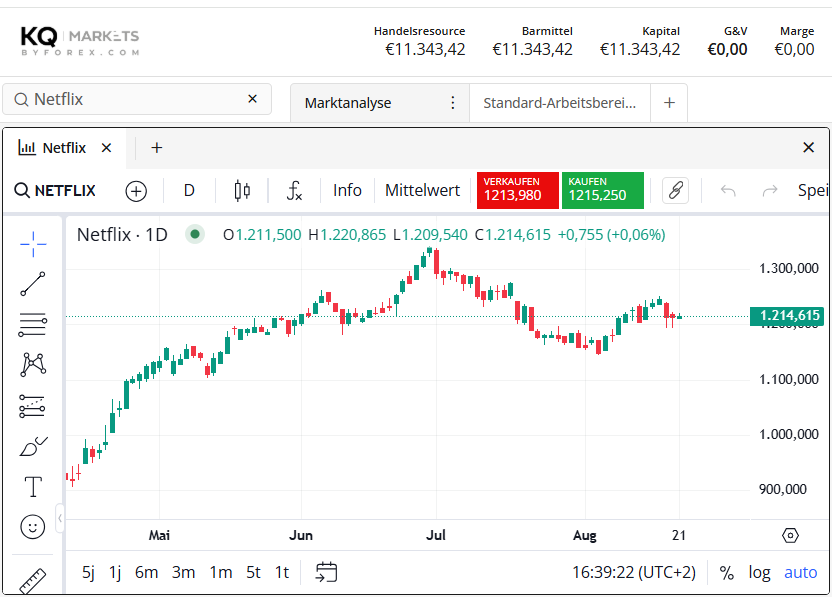Screen dimensions: 832x597
Task: Open the timezone selector 16:39:22 (UTC+2)
Action: pos(634,573)
